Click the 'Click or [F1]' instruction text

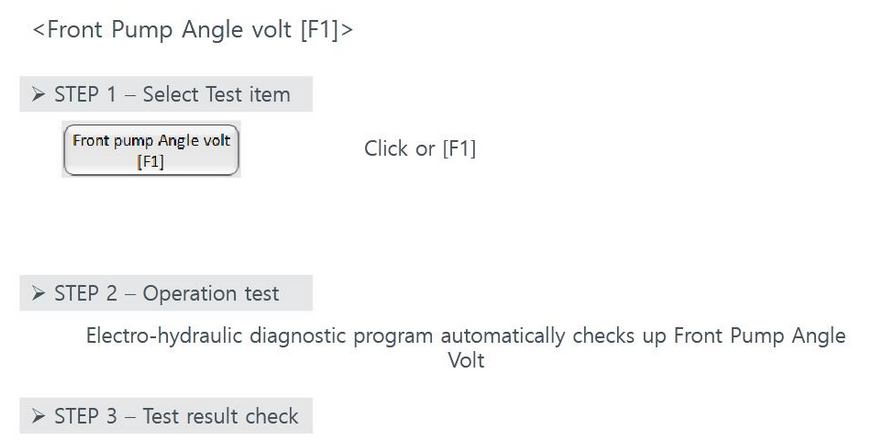point(420,149)
